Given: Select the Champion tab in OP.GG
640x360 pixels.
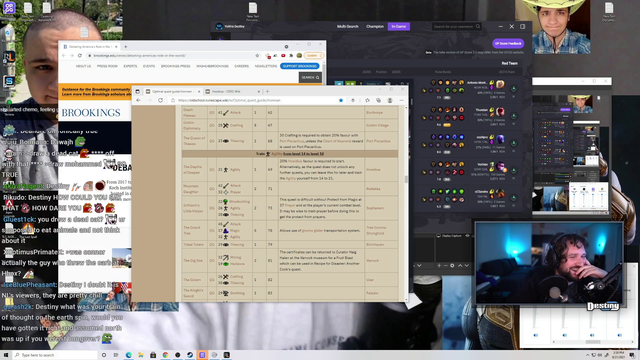Looking at the screenshot, I should pyautogui.click(x=375, y=27).
